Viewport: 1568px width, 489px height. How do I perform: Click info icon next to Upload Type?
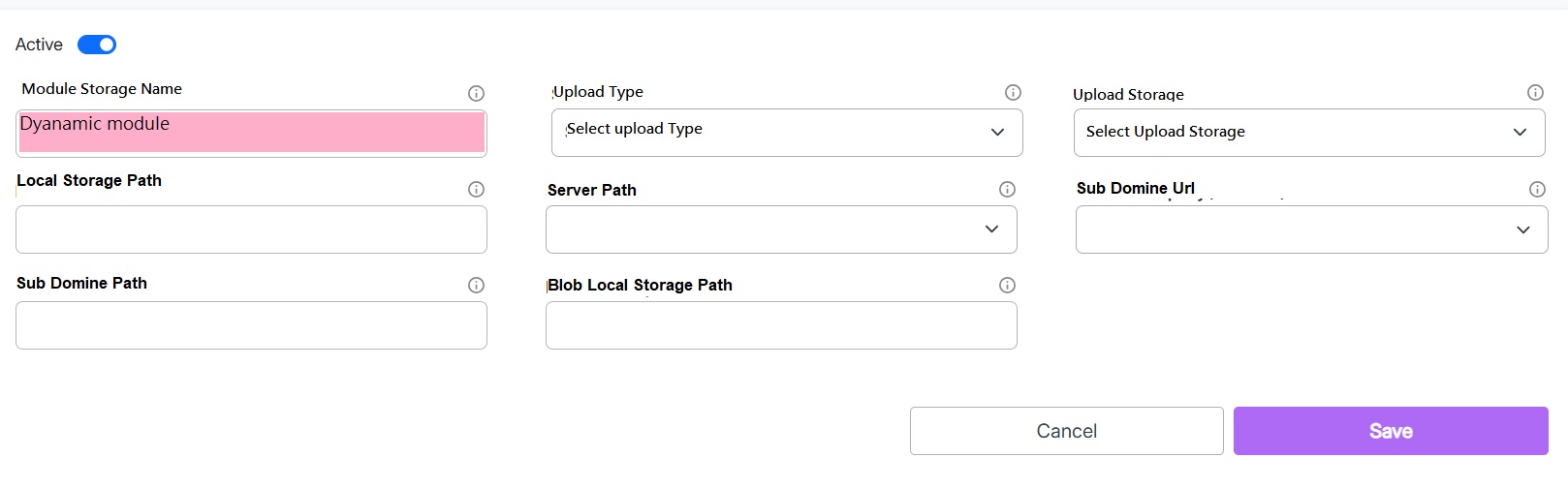(1013, 92)
